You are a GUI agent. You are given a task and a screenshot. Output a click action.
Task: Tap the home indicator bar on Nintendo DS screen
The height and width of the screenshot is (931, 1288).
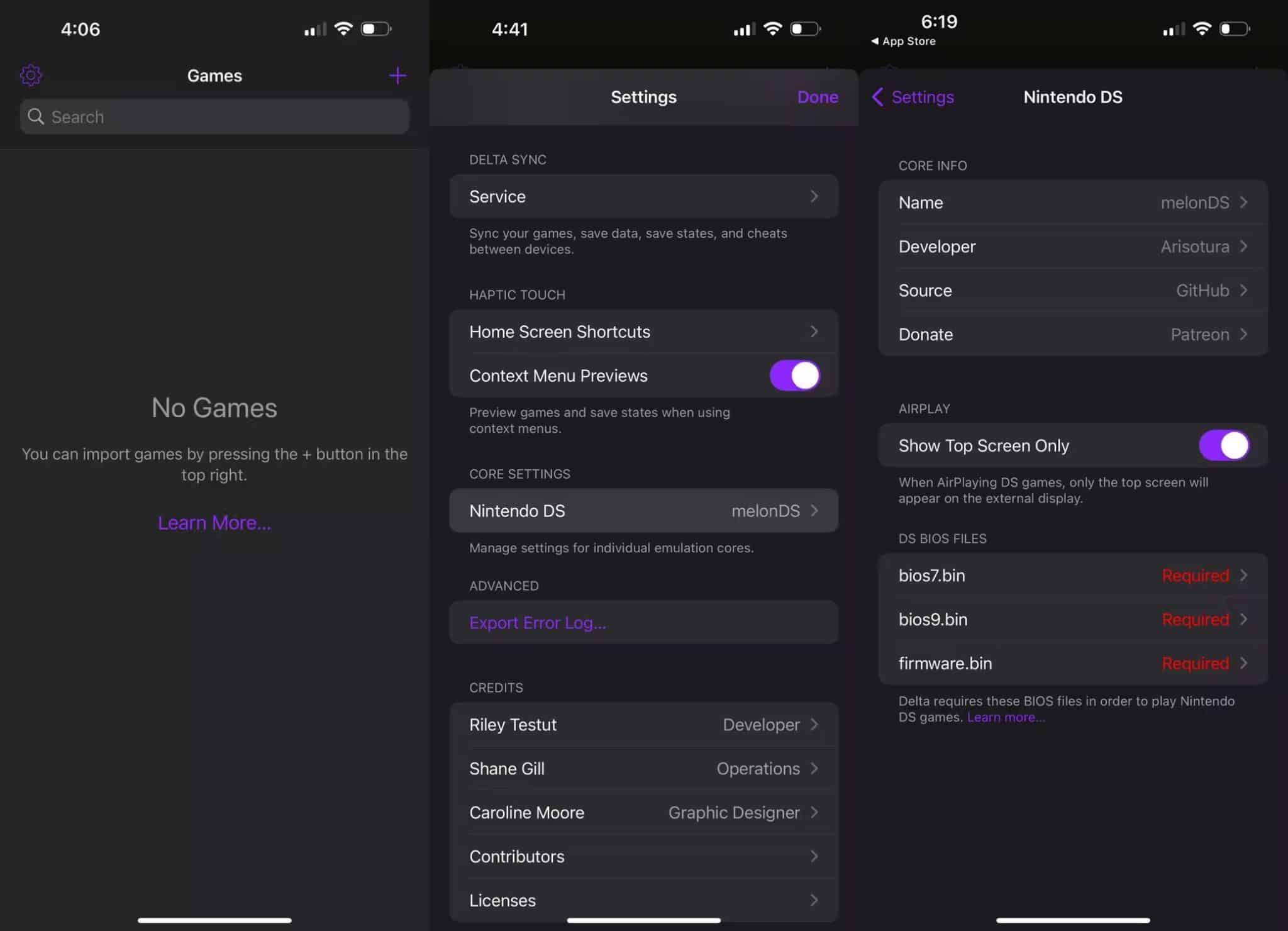coord(1073,920)
